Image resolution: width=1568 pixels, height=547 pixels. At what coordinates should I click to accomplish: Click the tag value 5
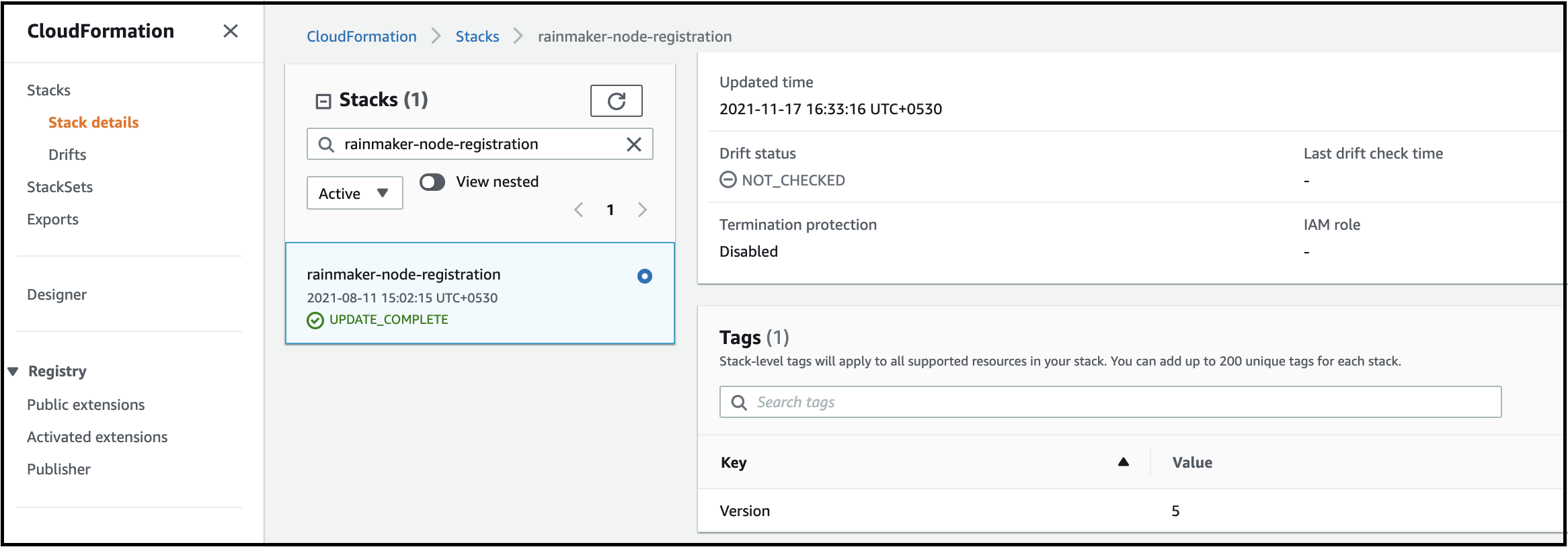coord(1175,511)
